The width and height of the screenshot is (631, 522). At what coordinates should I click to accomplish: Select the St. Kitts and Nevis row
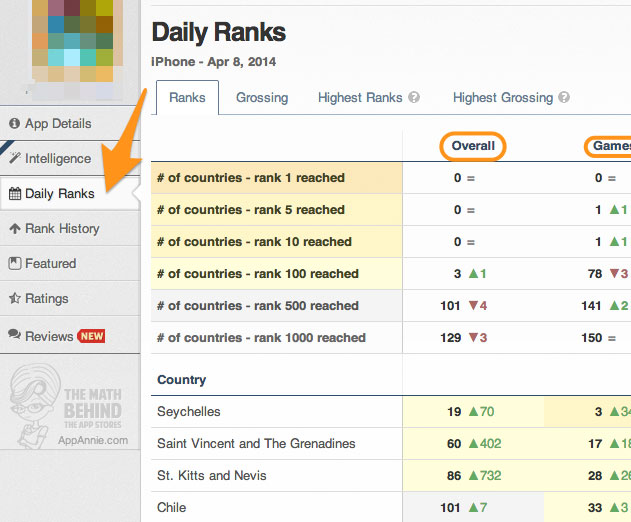click(391, 476)
